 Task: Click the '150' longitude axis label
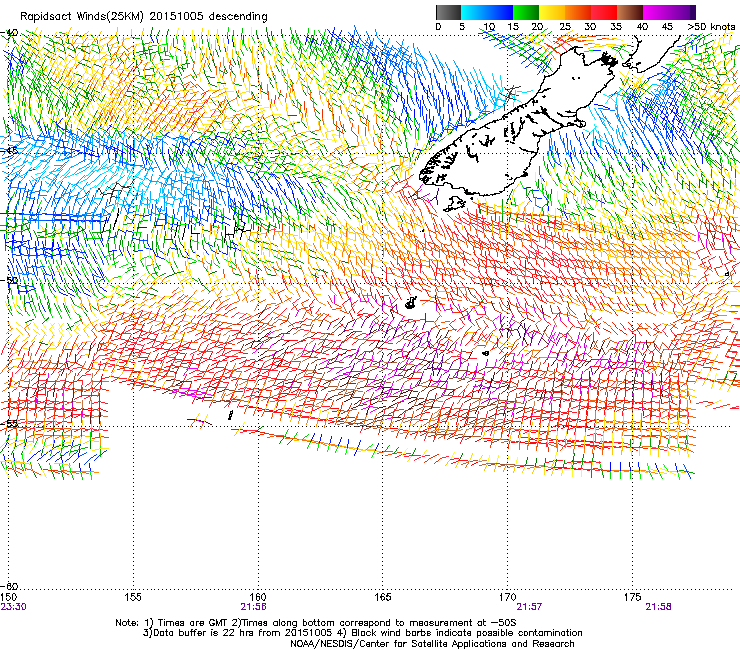pyautogui.click(x=8, y=597)
